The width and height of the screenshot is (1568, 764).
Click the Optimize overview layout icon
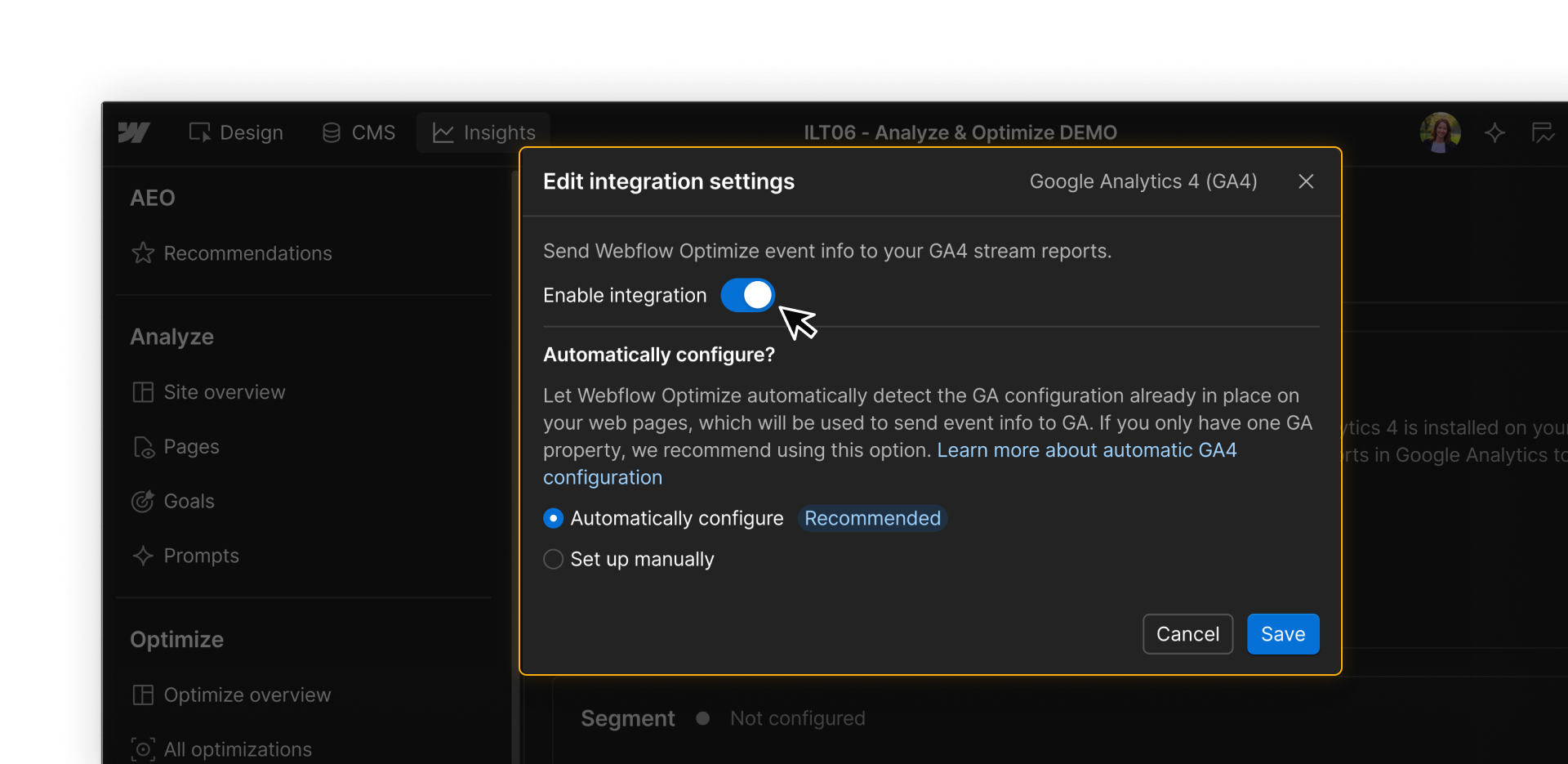pos(143,695)
